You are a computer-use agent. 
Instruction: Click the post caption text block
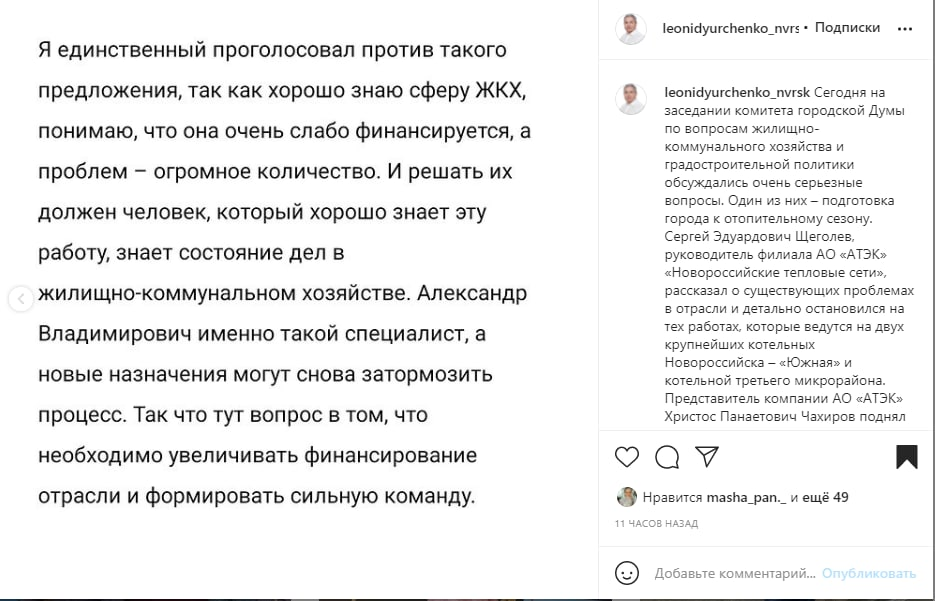pos(790,254)
